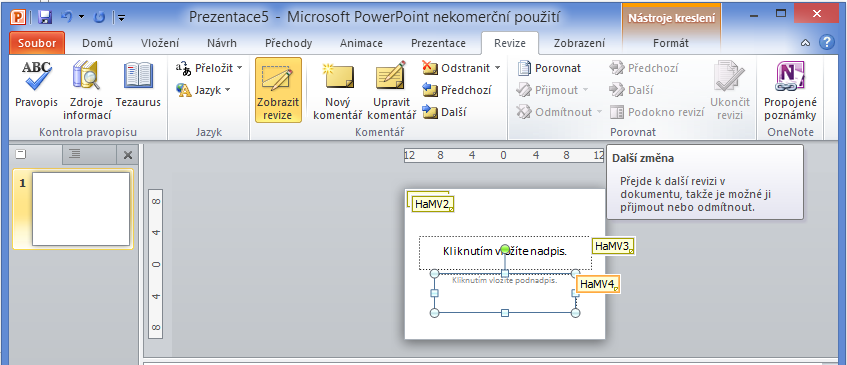Viewport: 847px width, 365px height.
Task: Click the Nástroje kreslení contextual tab header
Action: 671,18
